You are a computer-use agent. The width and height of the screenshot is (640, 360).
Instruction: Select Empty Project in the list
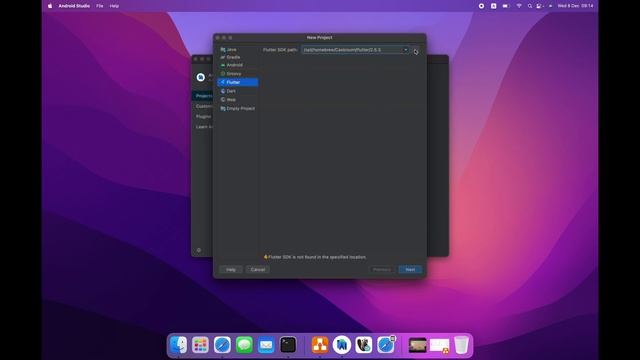[x=238, y=109]
